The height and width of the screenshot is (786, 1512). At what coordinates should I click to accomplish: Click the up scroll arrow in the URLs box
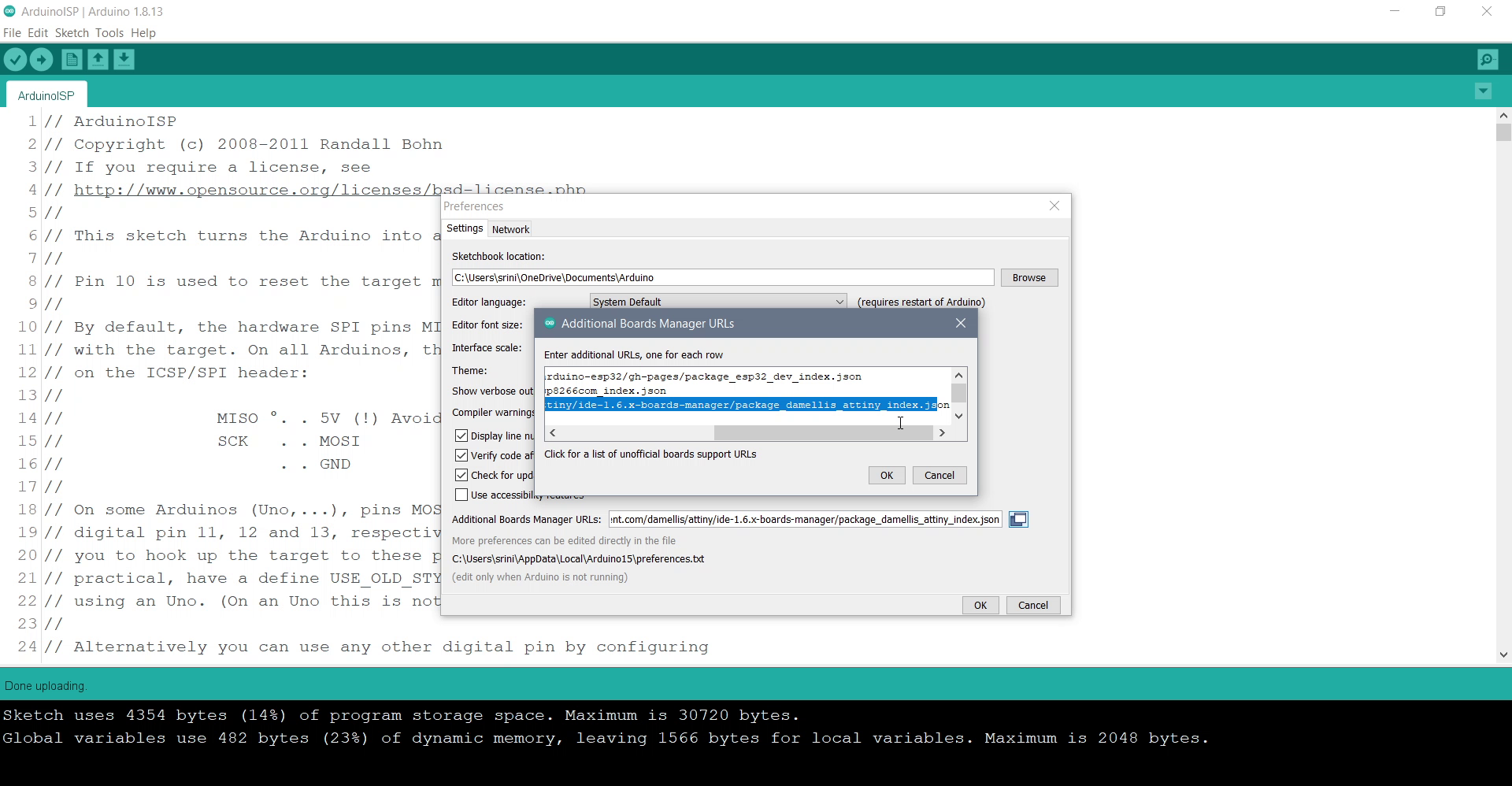pos(958,376)
